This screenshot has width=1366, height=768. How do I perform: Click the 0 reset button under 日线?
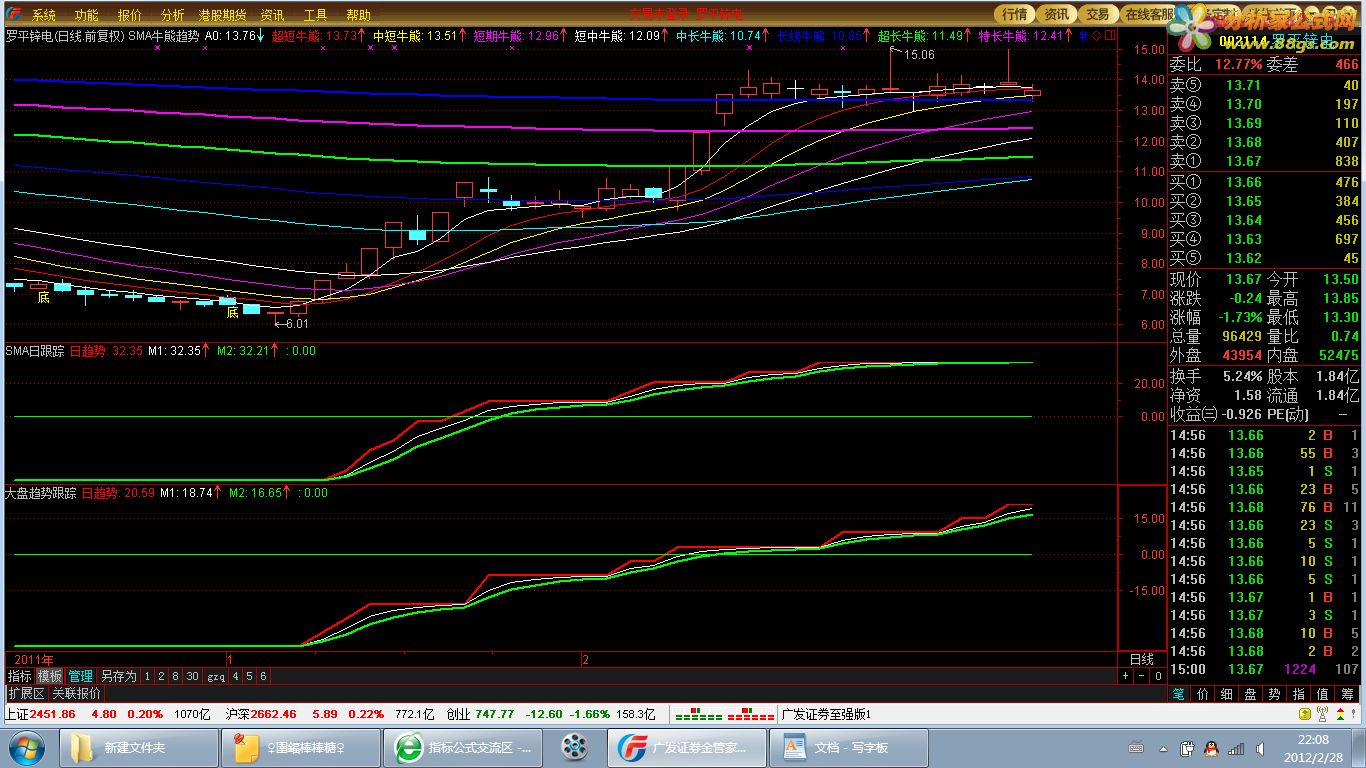[x=1157, y=676]
